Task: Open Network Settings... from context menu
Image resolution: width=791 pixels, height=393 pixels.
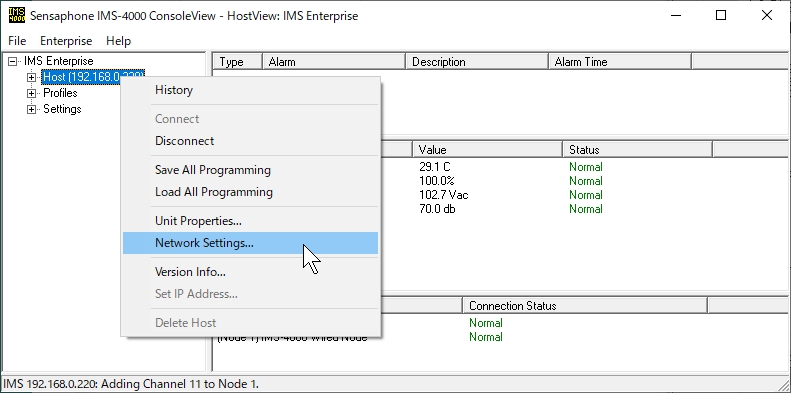Action: point(250,243)
